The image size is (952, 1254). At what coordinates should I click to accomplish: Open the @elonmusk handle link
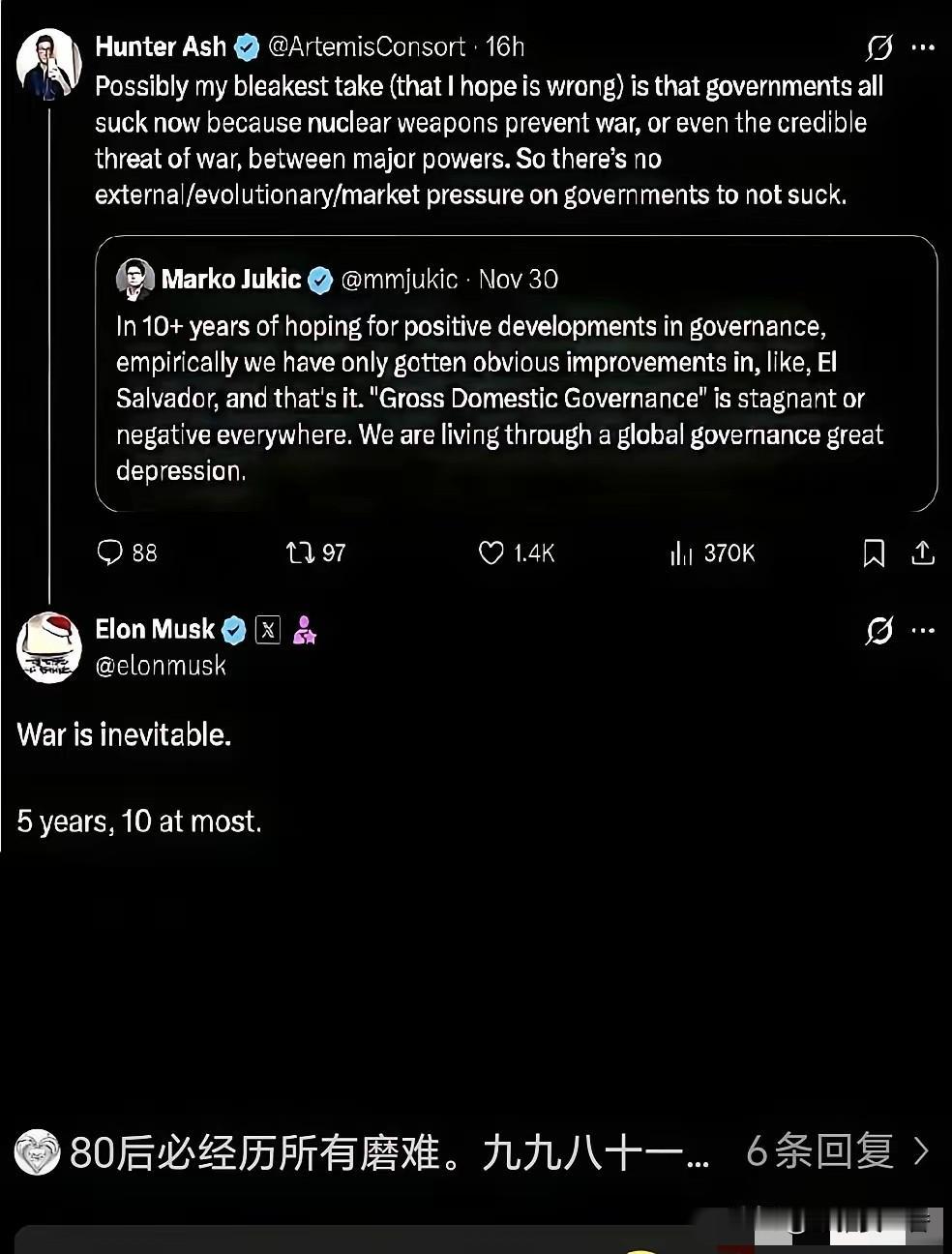[161, 666]
